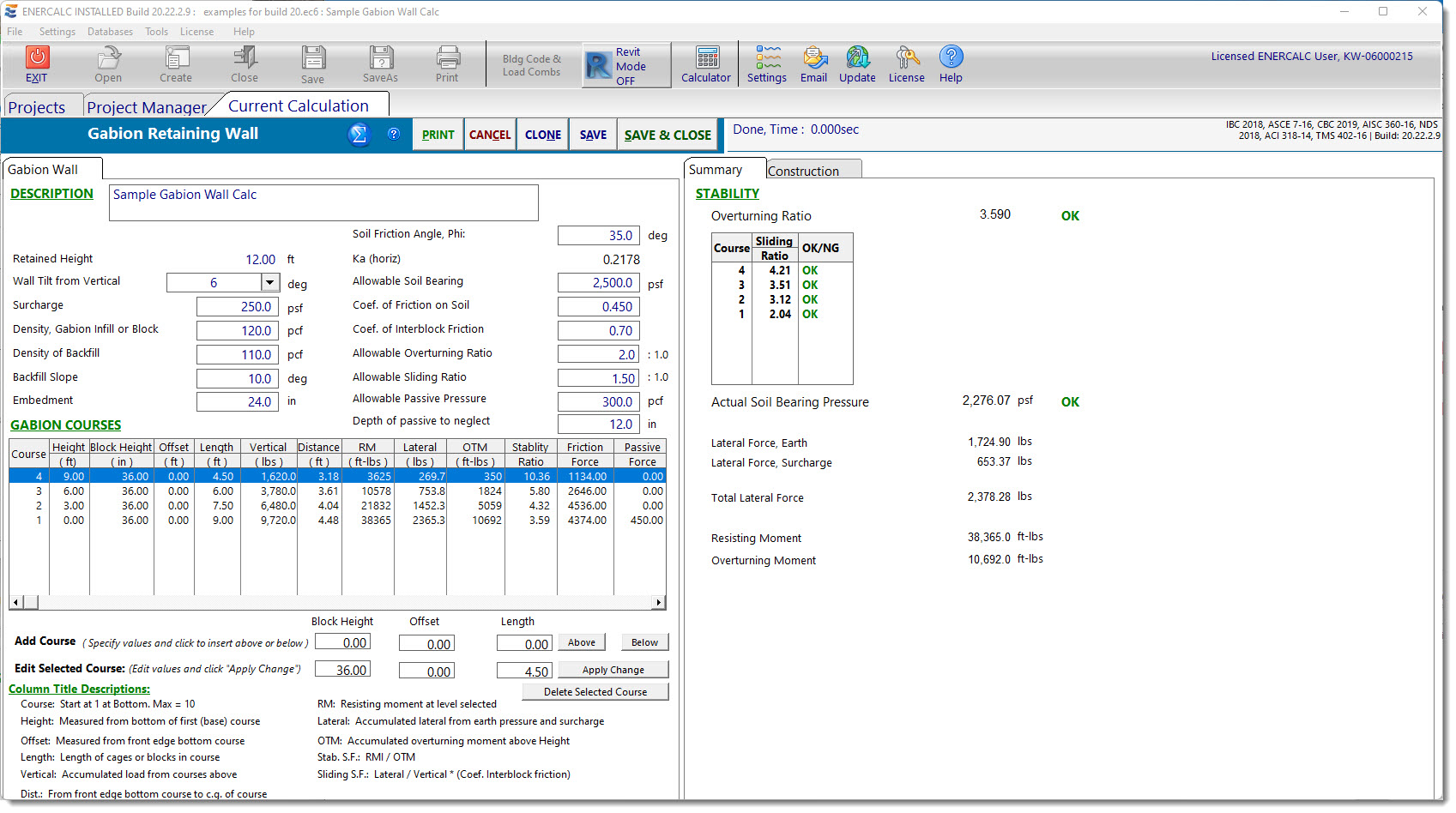The image size is (1456, 813).
Task: Open License management via the keys icon
Action: tap(906, 63)
